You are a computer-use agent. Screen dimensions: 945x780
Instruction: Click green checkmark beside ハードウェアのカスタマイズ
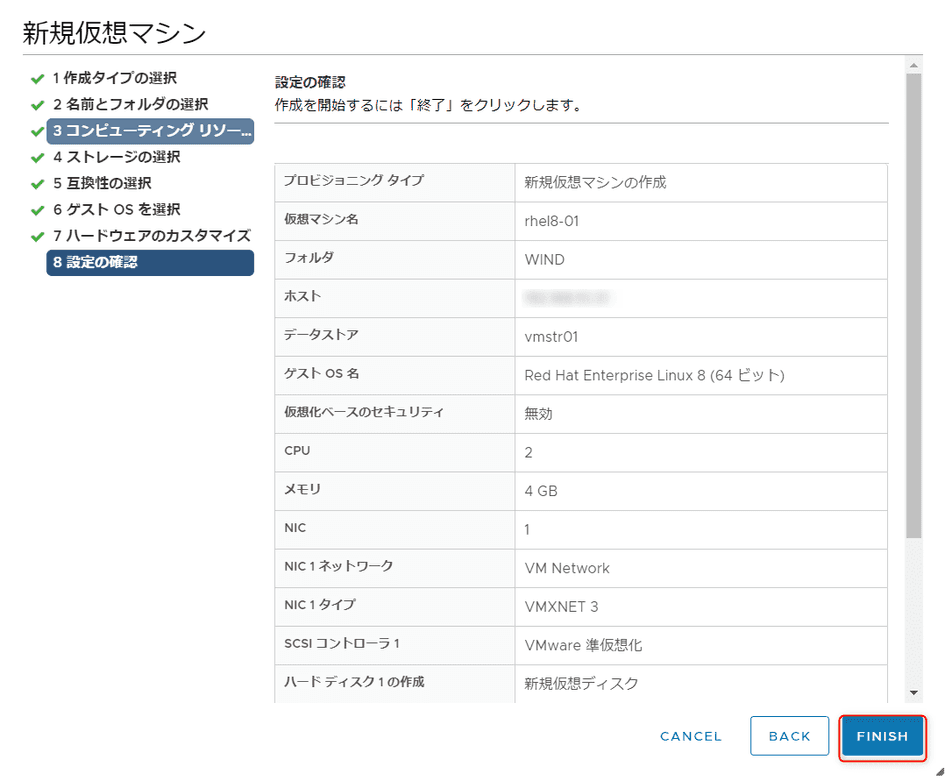(x=37, y=237)
